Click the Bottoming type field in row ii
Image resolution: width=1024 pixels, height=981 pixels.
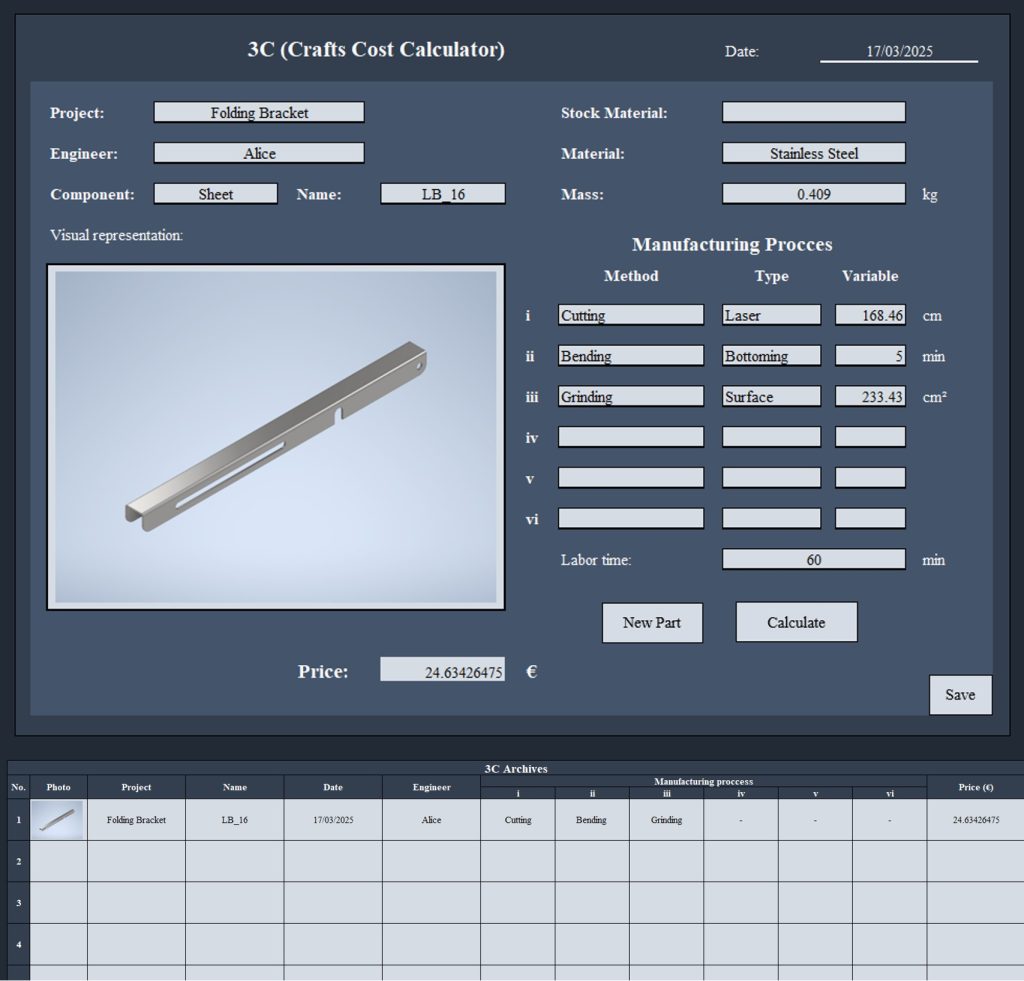771,357
